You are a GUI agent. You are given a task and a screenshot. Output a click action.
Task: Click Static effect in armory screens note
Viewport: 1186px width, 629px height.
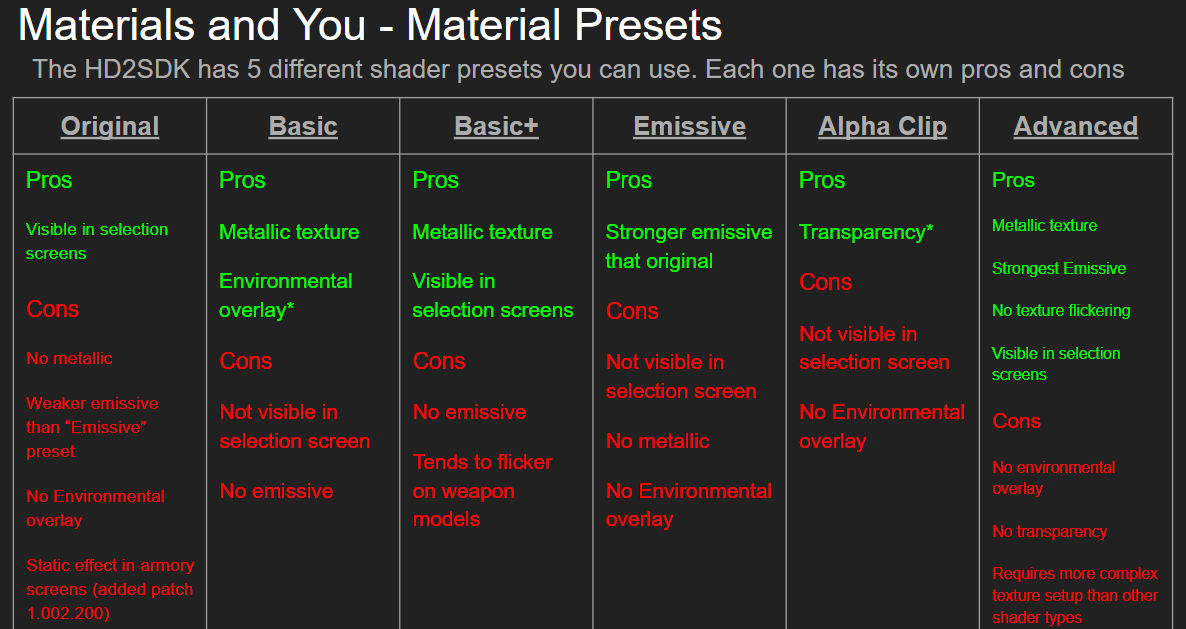tap(110, 589)
